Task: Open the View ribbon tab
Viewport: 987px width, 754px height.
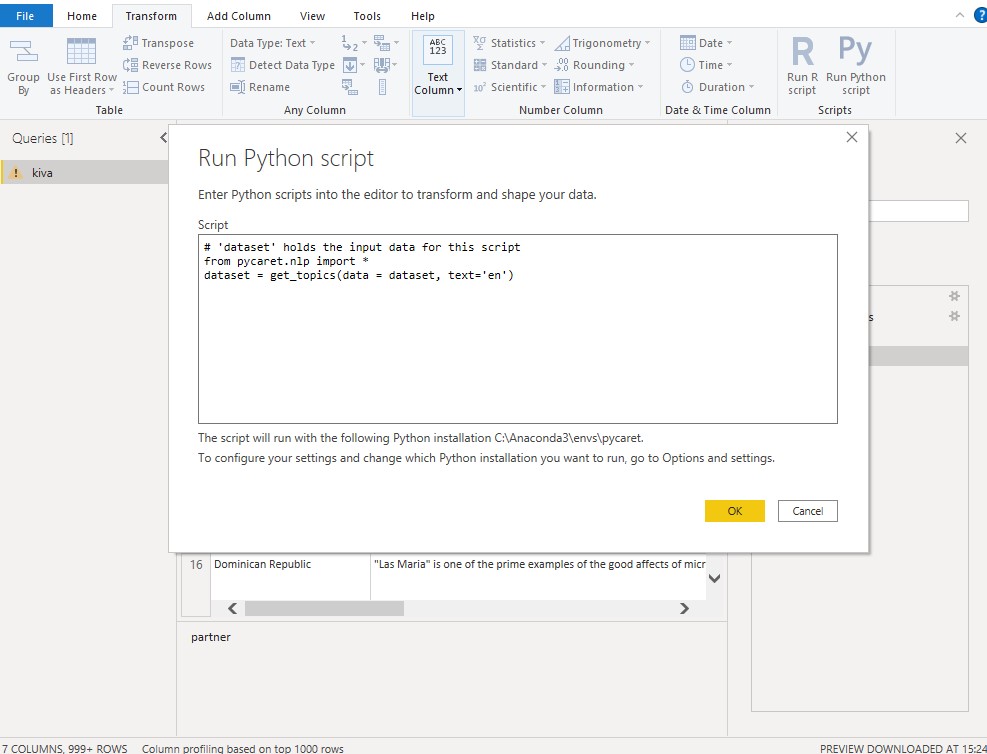Action: coord(312,16)
